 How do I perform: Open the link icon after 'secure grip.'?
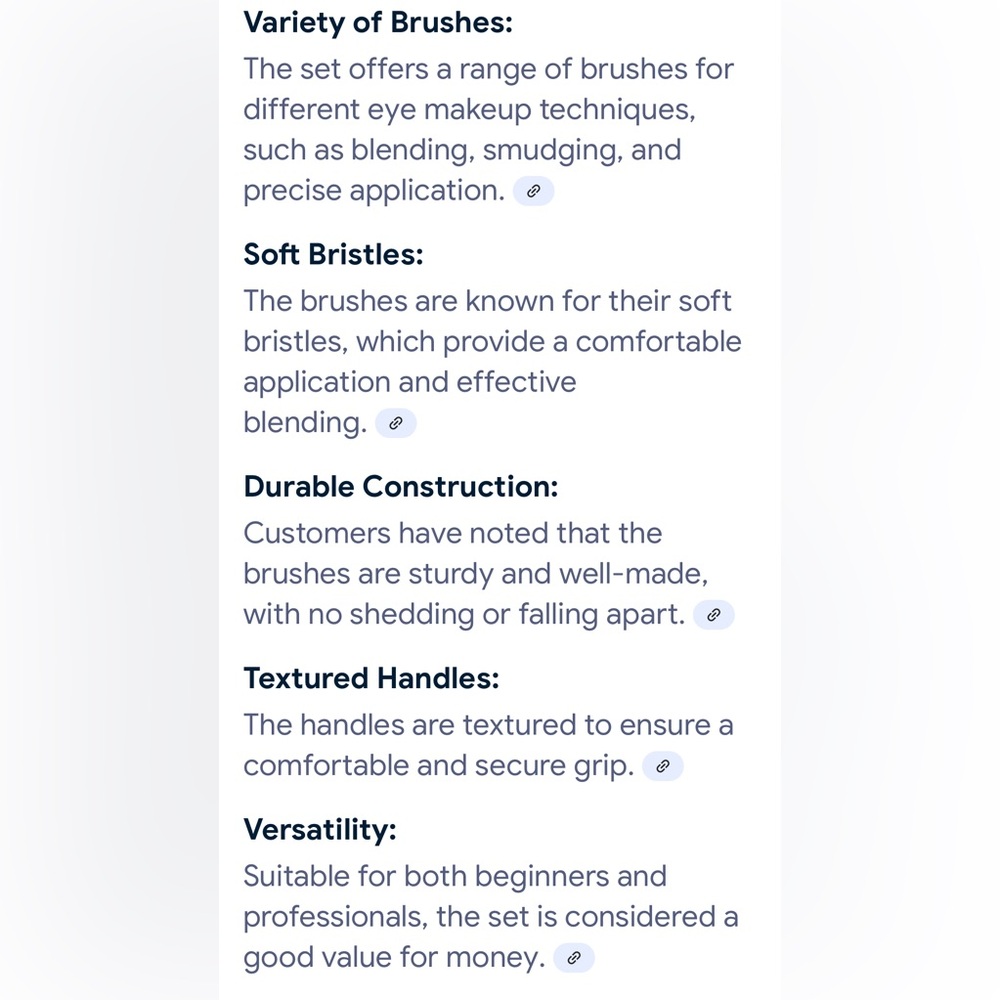click(x=663, y=766)
